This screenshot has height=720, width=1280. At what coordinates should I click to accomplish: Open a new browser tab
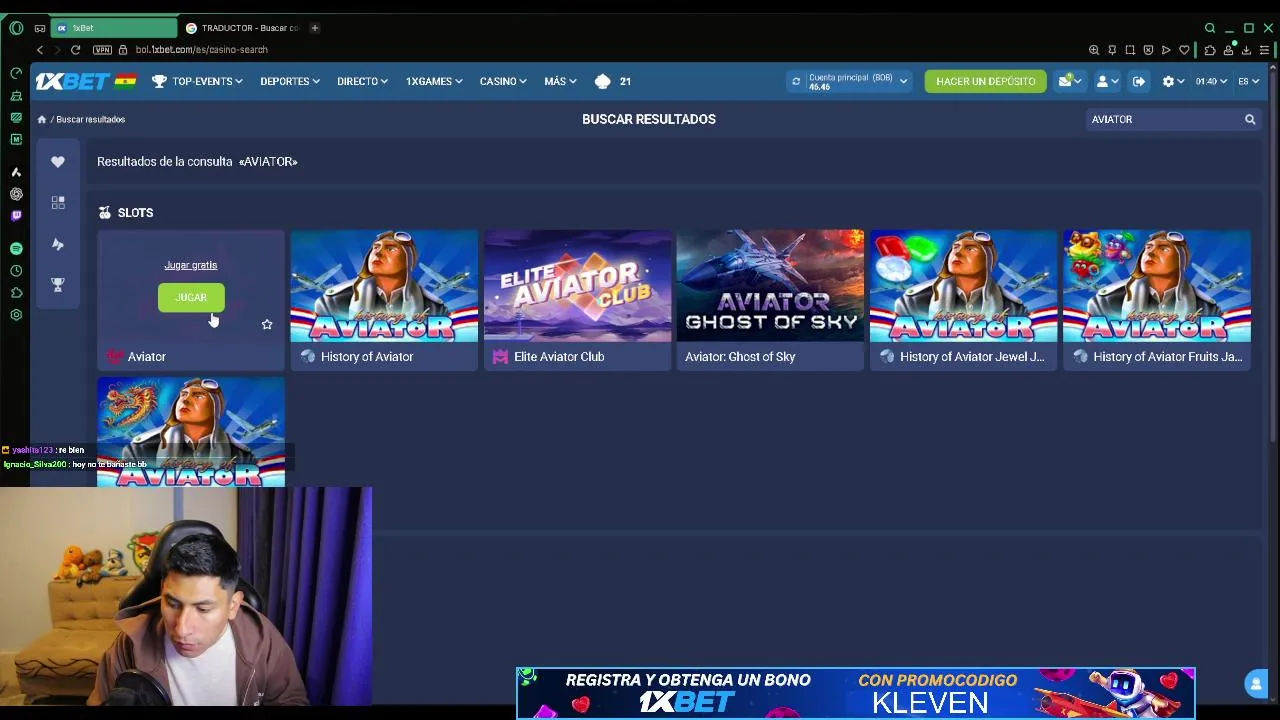pyautogui.click(x=314, y=28)
